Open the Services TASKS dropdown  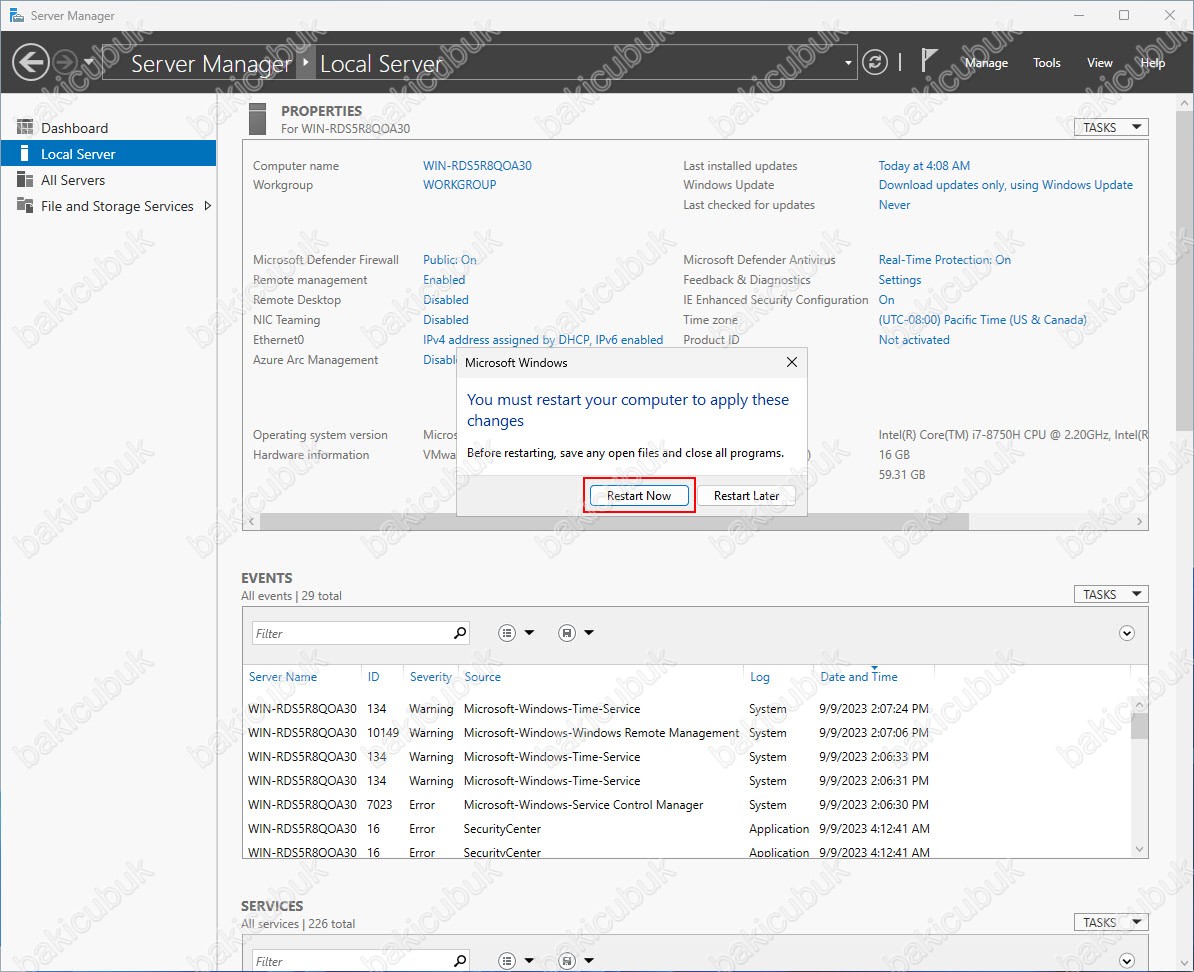click(1111, 922)
